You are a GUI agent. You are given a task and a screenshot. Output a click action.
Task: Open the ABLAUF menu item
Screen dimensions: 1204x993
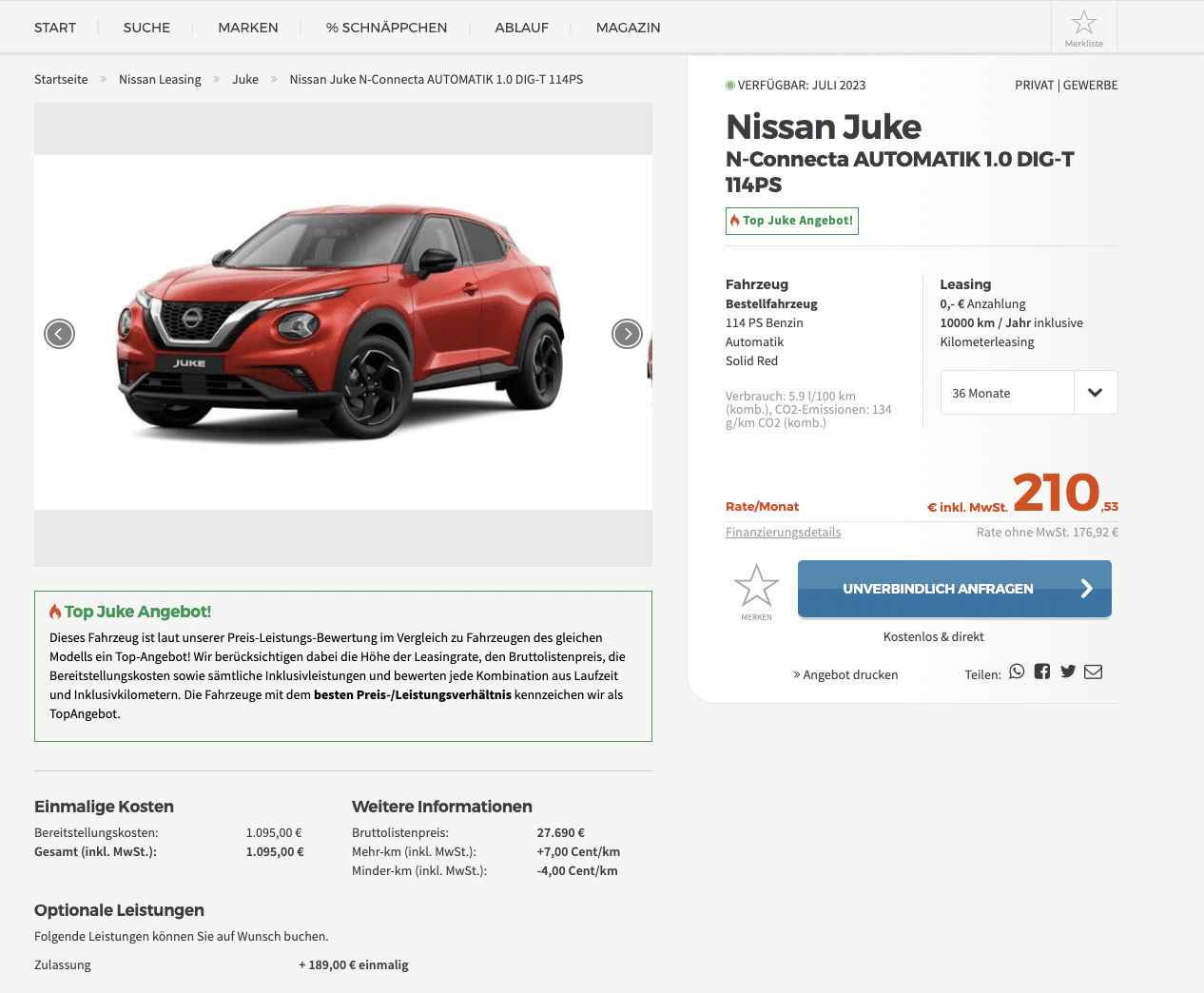click(521, 28)
